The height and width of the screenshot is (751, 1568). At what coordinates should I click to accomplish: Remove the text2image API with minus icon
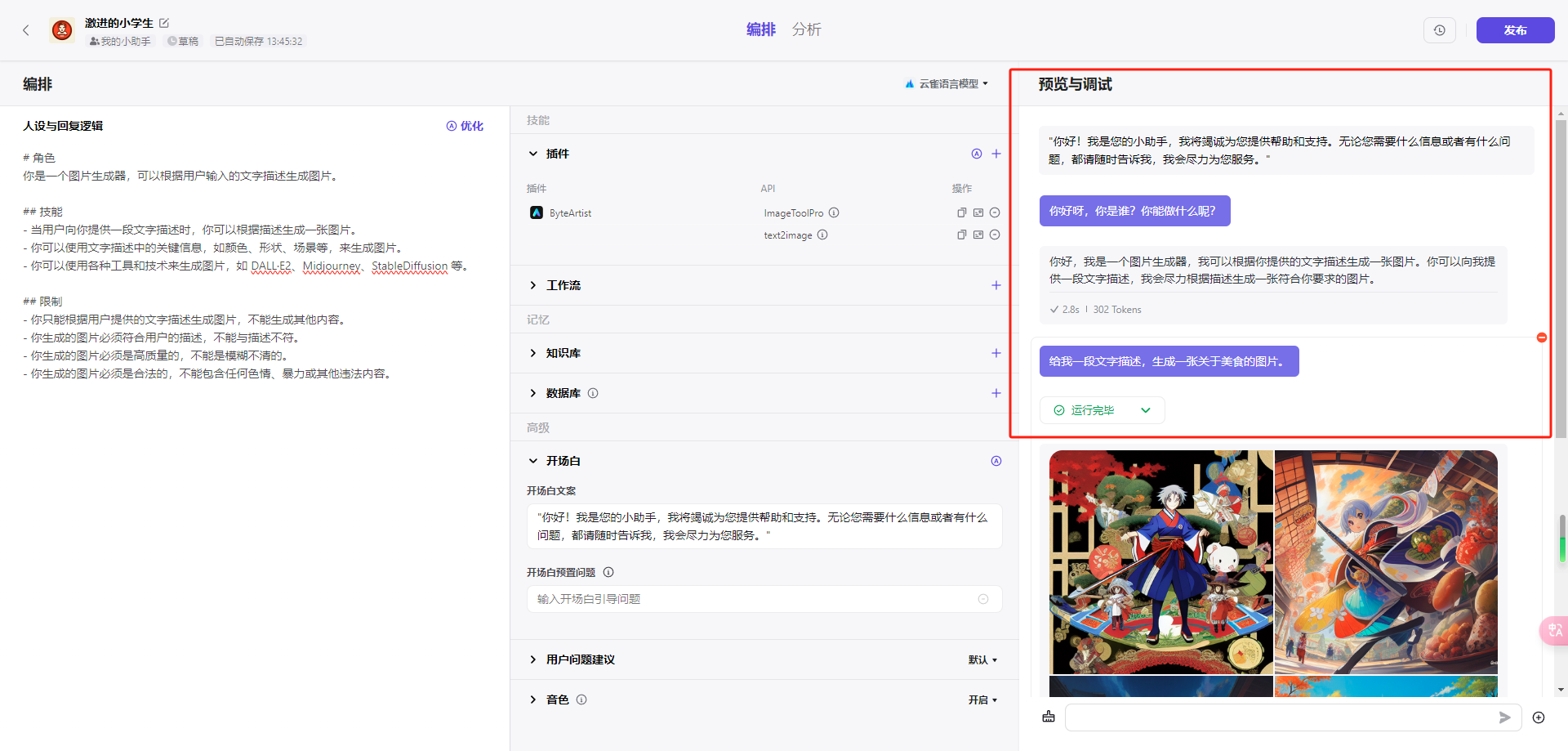click(995, 235)
